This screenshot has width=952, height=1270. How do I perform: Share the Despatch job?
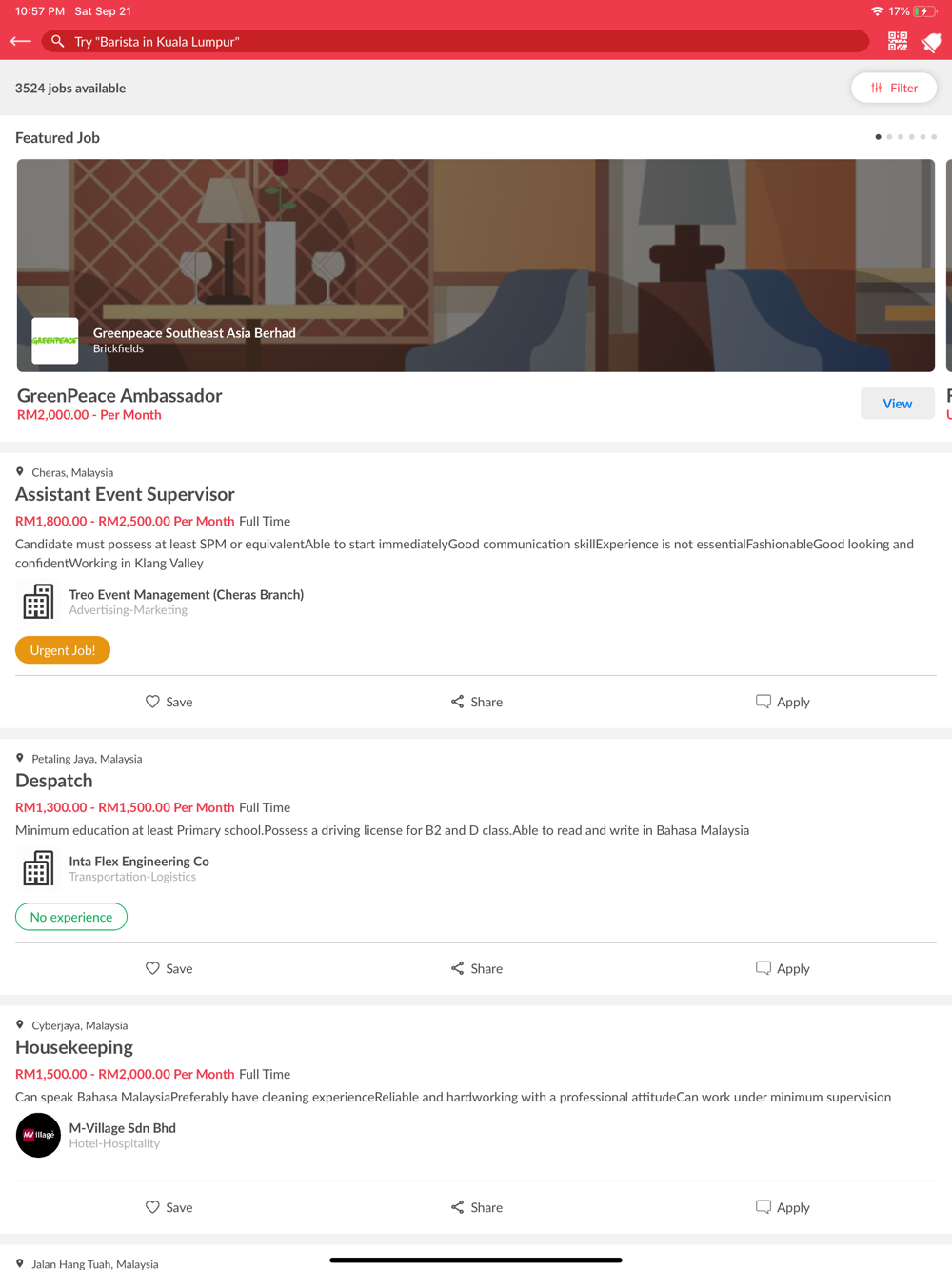476,968
